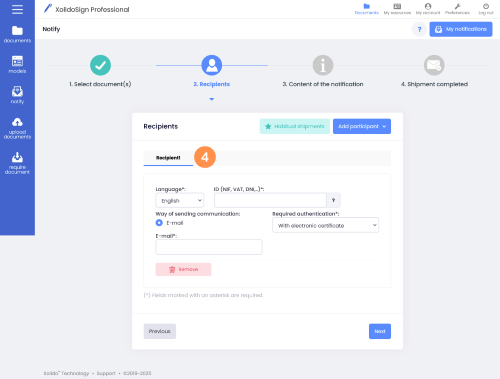This screenshot has height=379, width=500.
Task: Click the ID field help question mark
Action: [333, 200]
